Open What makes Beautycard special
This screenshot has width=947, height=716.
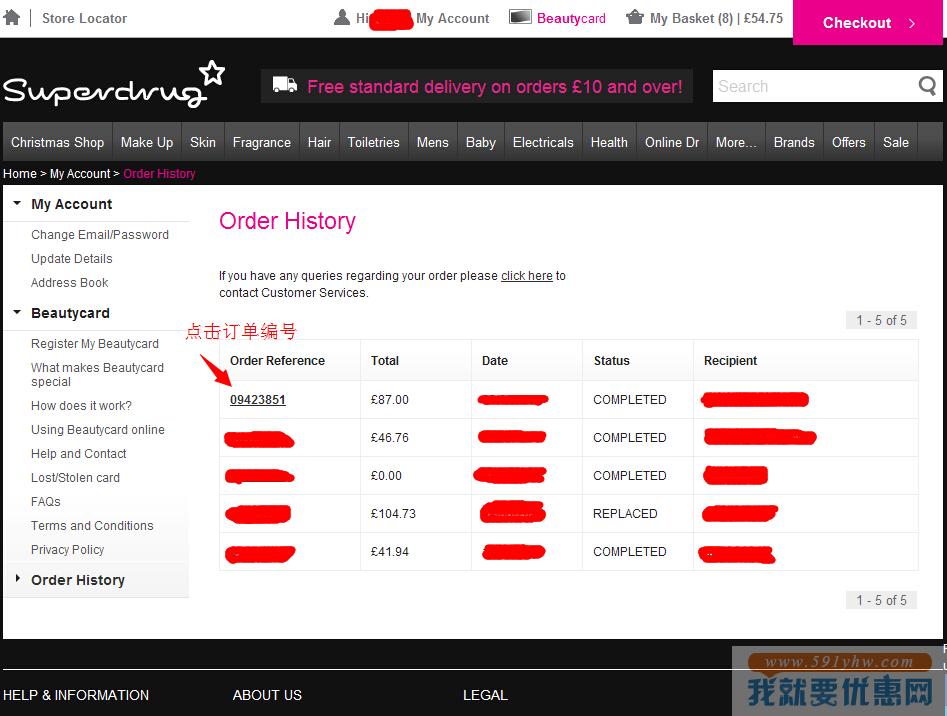coord(97,375)
